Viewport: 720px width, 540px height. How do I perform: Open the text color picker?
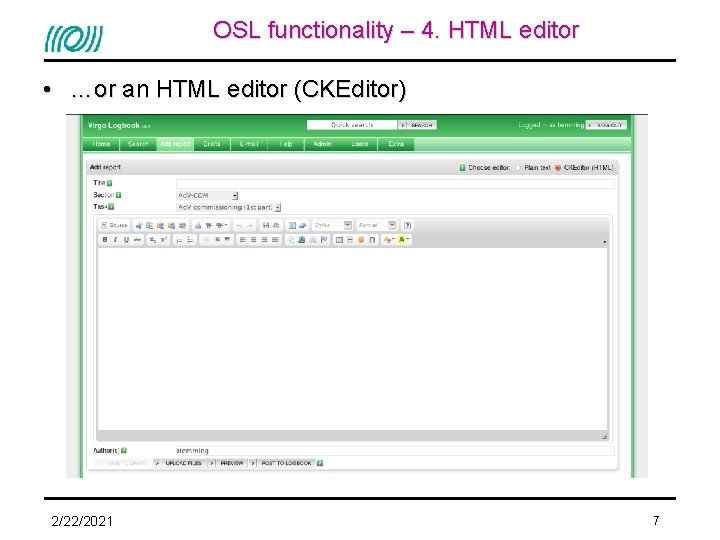point(389,240)
